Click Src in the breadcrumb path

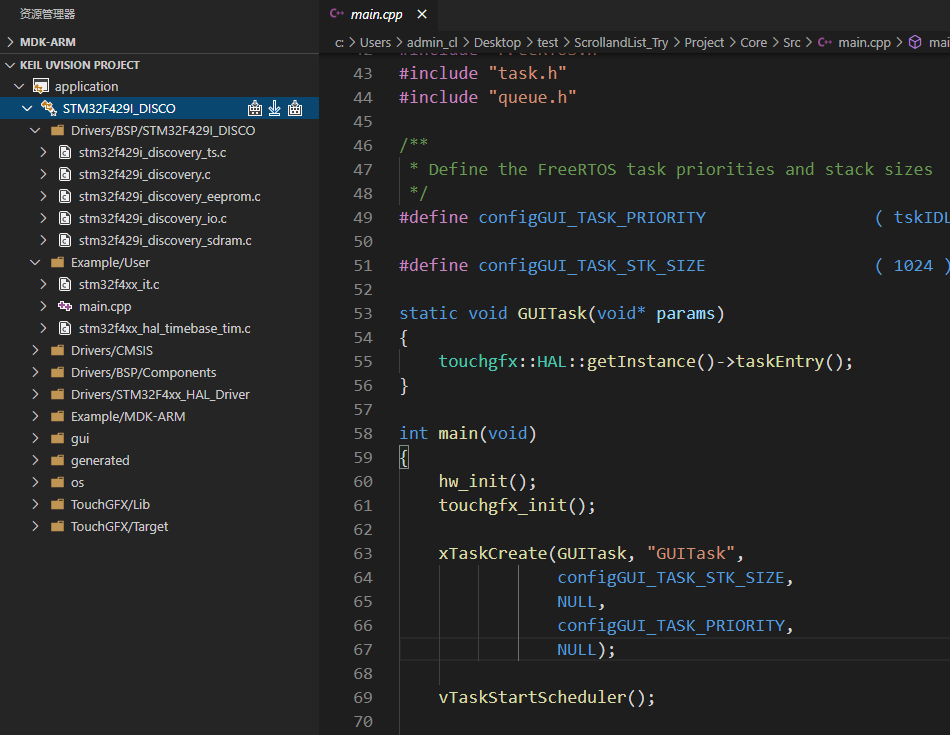(x=791, y=42)
